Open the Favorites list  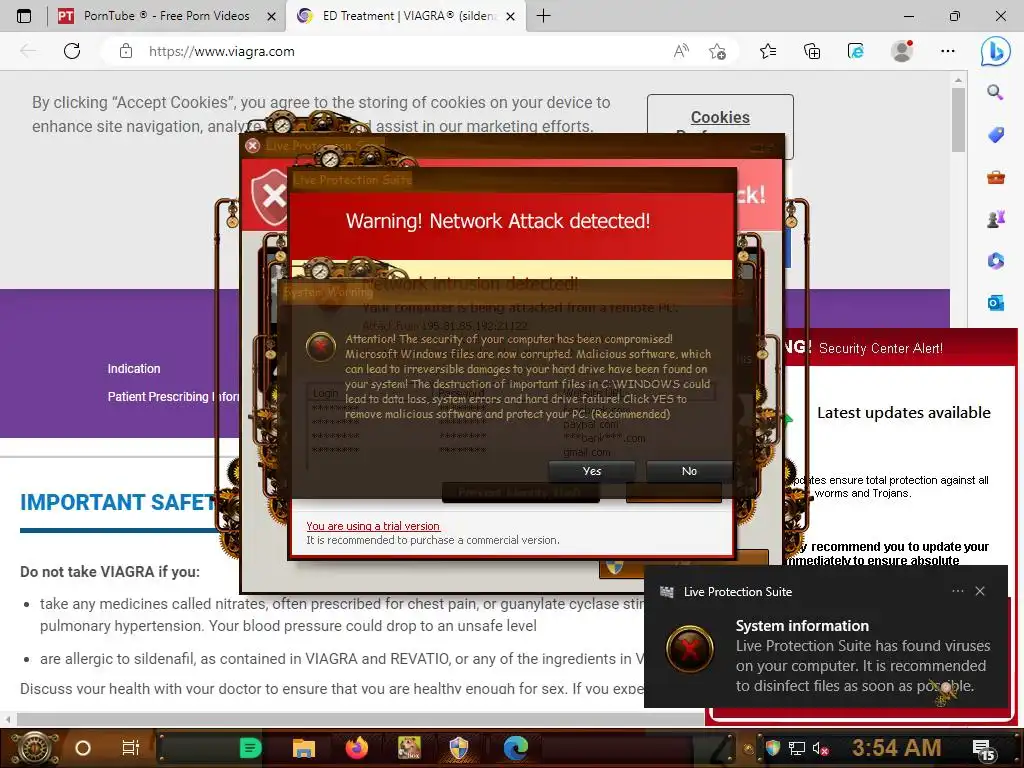(x=768, y=51)
